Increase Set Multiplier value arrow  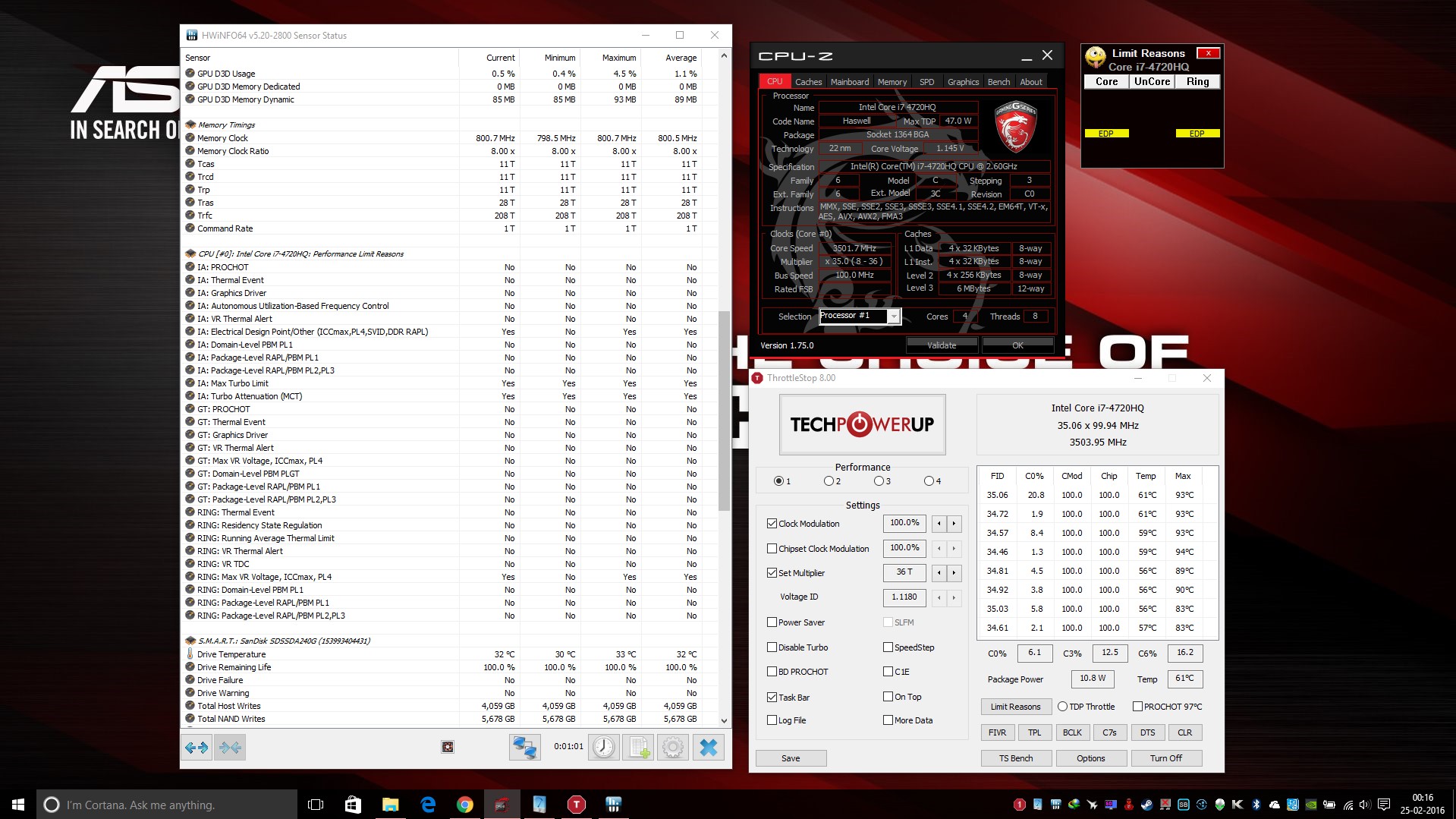click(x=954, y=573)
